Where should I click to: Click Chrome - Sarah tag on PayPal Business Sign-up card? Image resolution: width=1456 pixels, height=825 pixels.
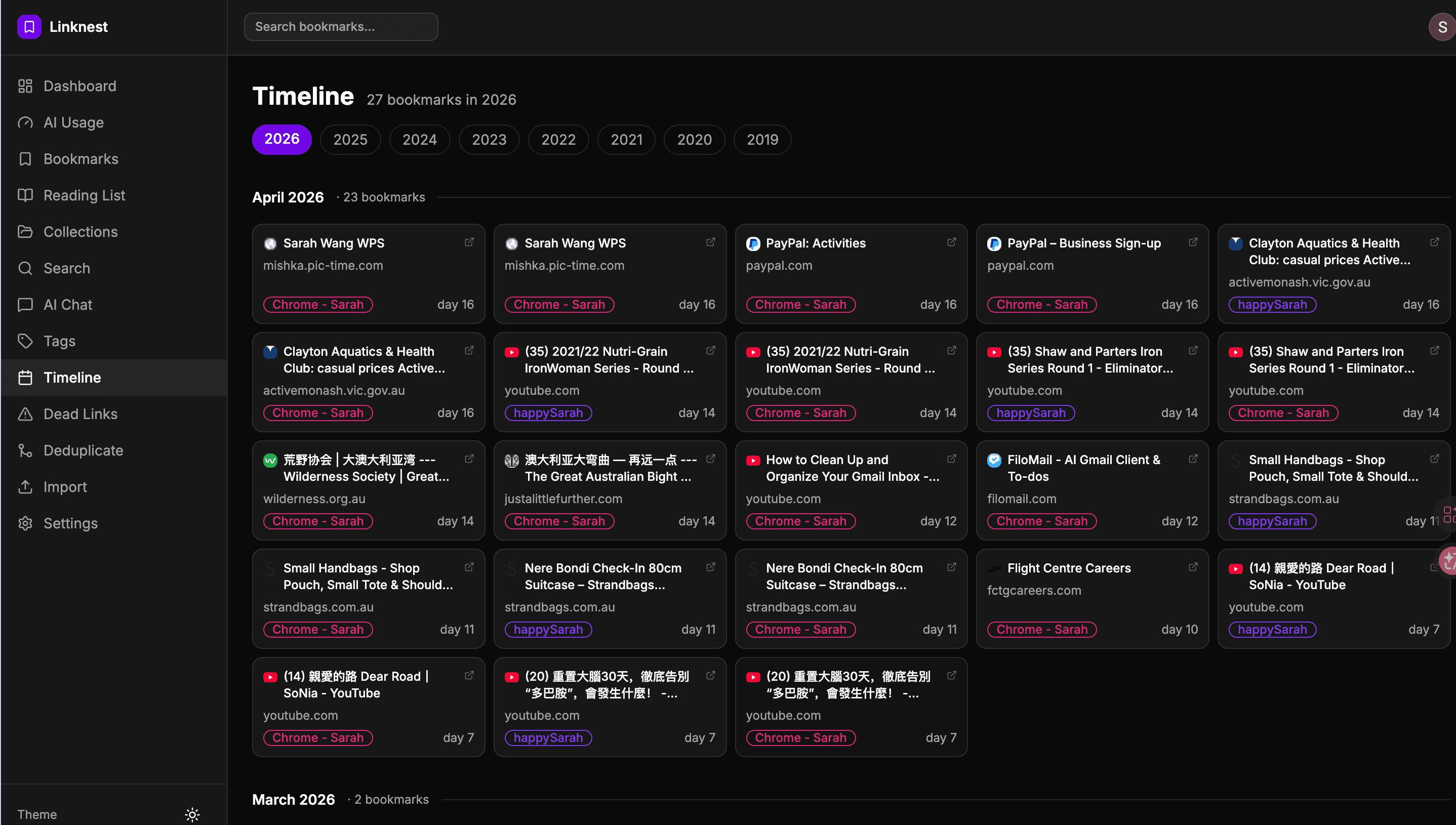[1042, 304]
